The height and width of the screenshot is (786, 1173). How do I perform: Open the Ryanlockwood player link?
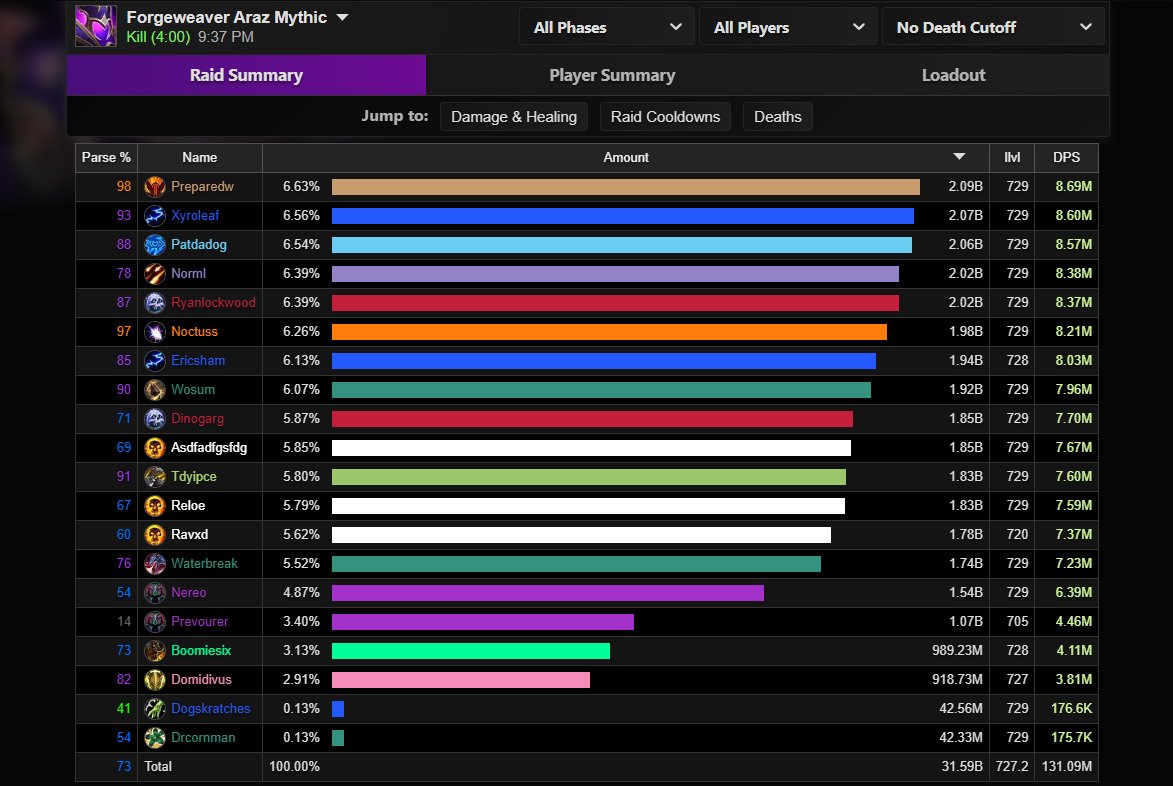pyautogui.click(x=213, y=302)
